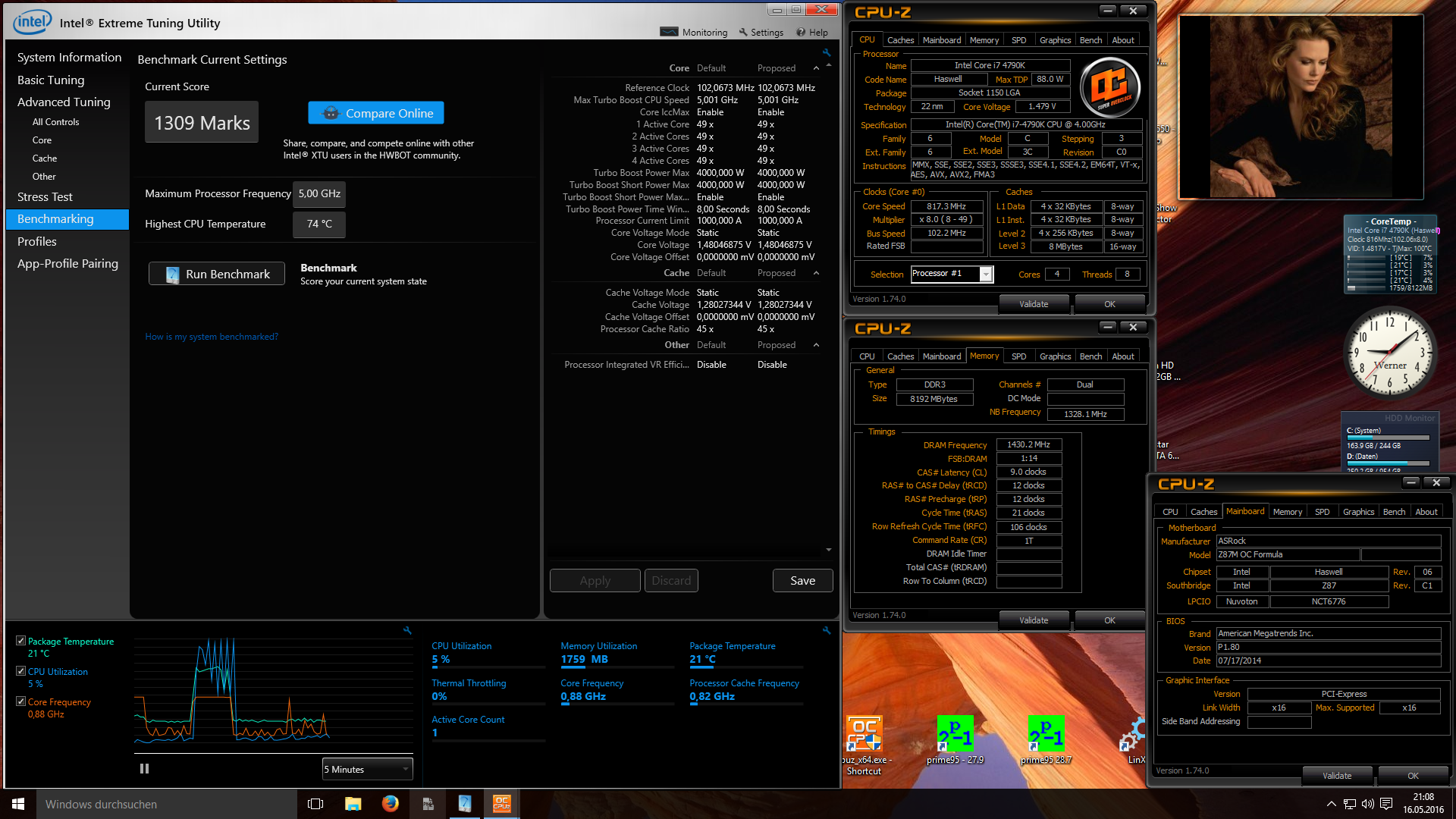The height and width of the screenshot is (819, 1456).
Task: Click Run Benchmark
Action: click(217, 274)
